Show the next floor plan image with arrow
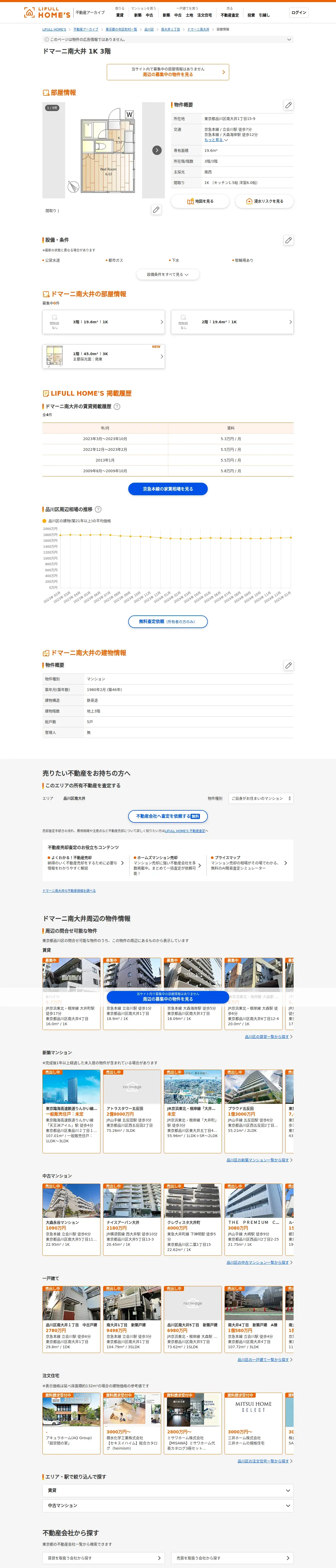This screenshot has height=1568, width=336. tap(157, 150)
